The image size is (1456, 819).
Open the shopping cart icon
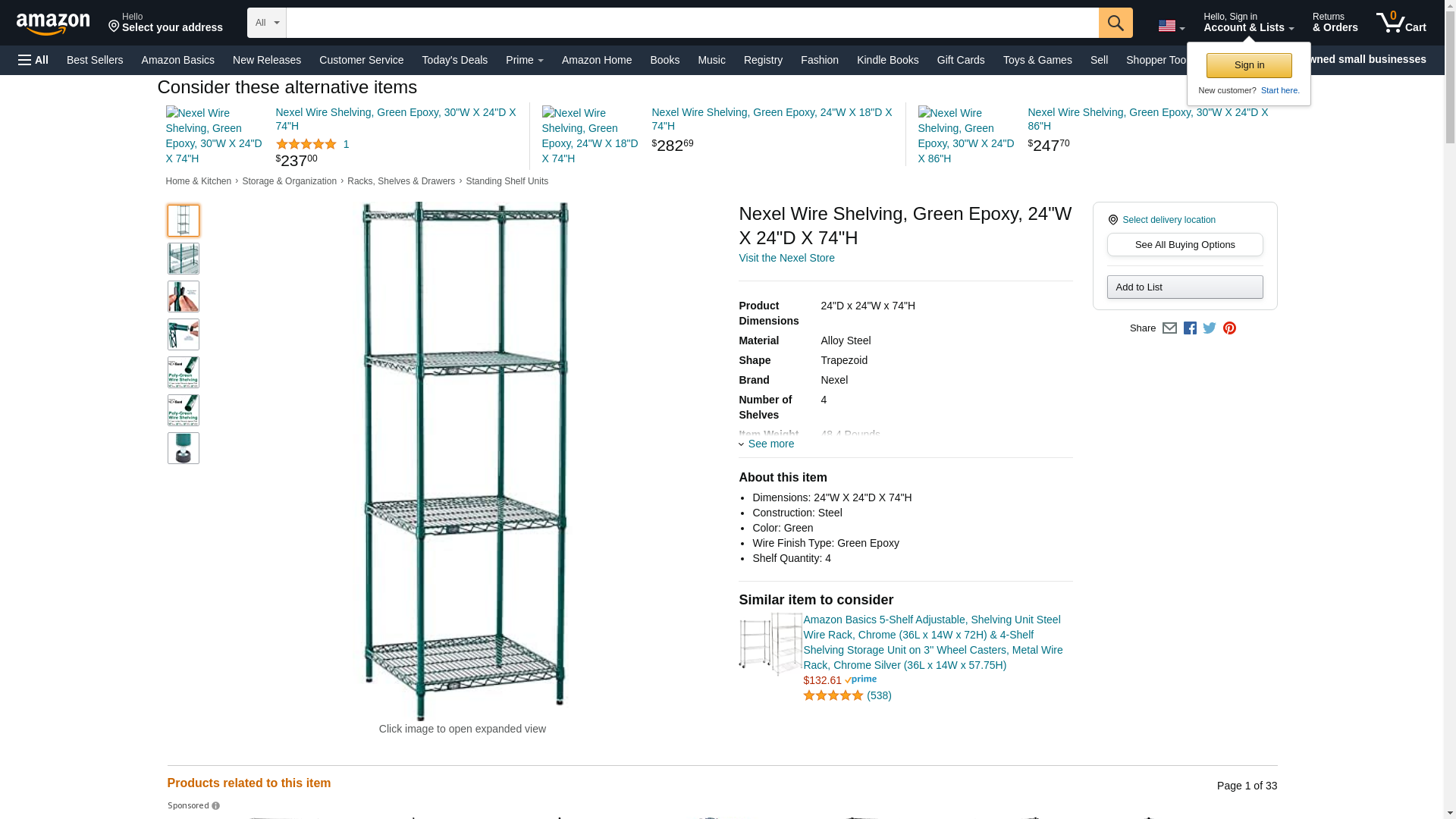pyautogui.click(x=1401, y=23)
